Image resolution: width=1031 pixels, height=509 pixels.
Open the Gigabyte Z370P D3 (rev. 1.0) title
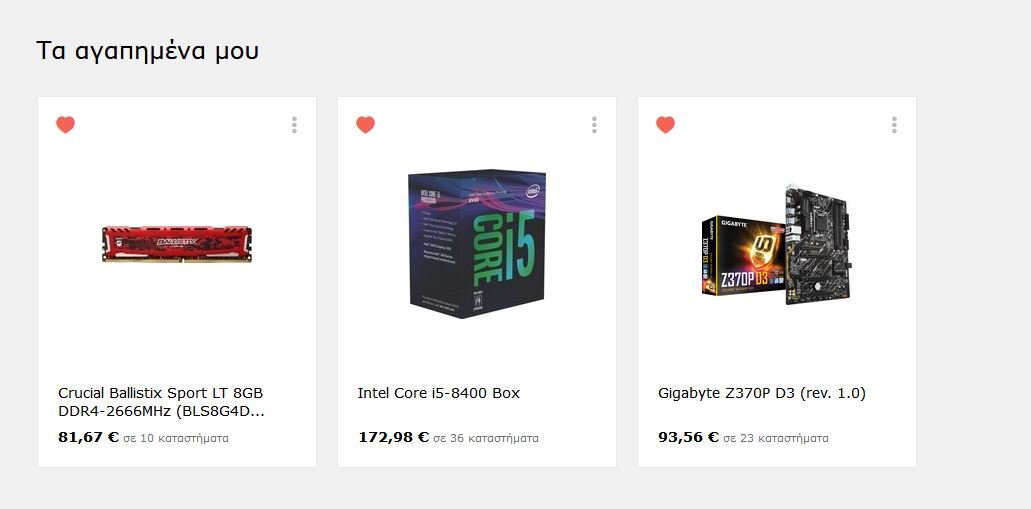tap(761, 393)
